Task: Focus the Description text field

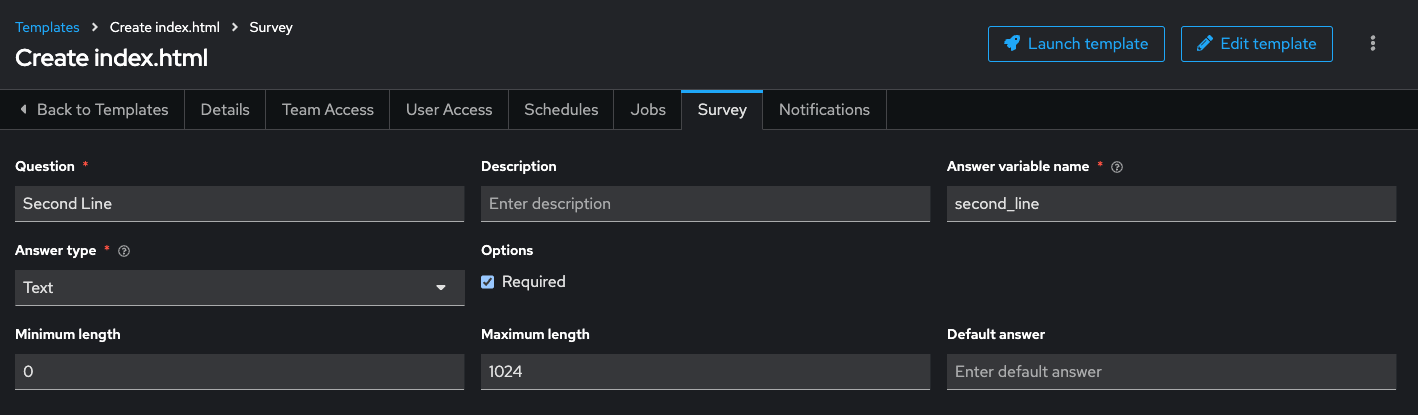Action: (705, 204)
